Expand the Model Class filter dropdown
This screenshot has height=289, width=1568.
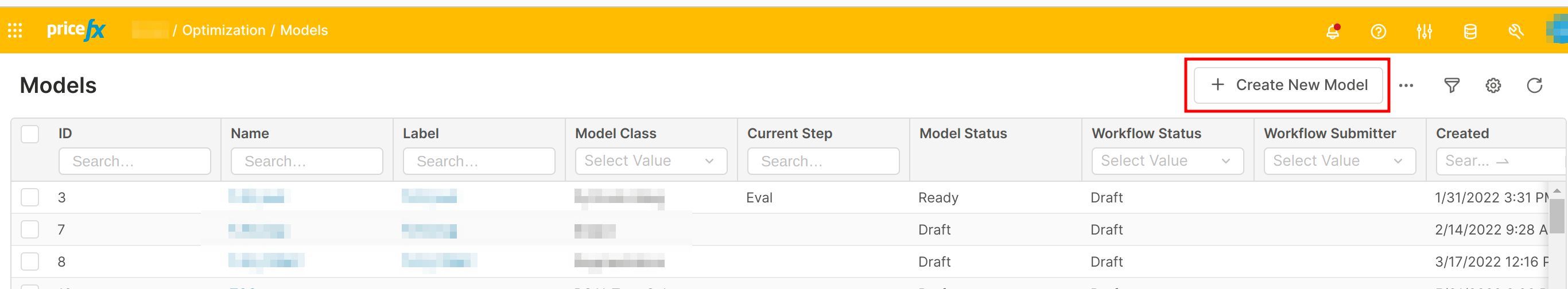click(651, 161)
